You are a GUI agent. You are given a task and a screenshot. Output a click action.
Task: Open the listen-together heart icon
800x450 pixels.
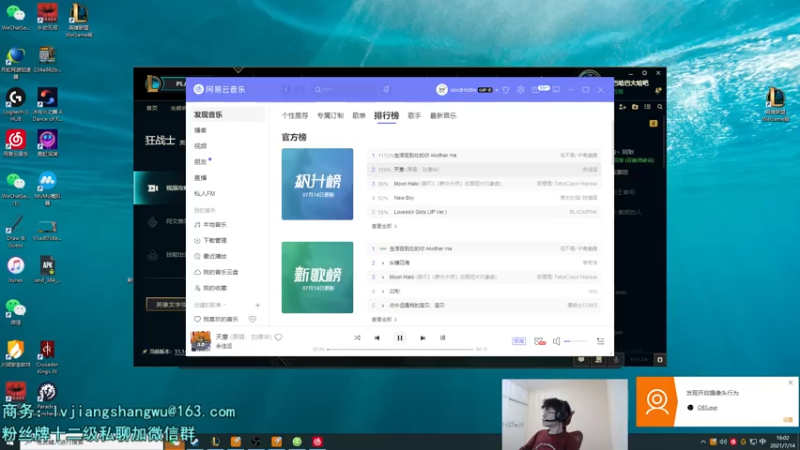(539, 341)
